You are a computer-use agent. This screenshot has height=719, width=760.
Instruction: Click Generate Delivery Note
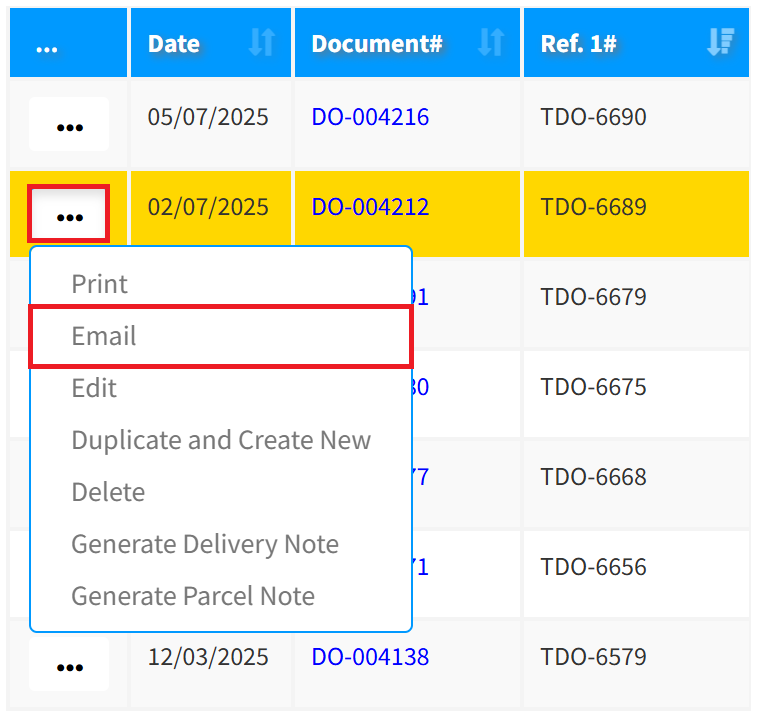[205, 544]
